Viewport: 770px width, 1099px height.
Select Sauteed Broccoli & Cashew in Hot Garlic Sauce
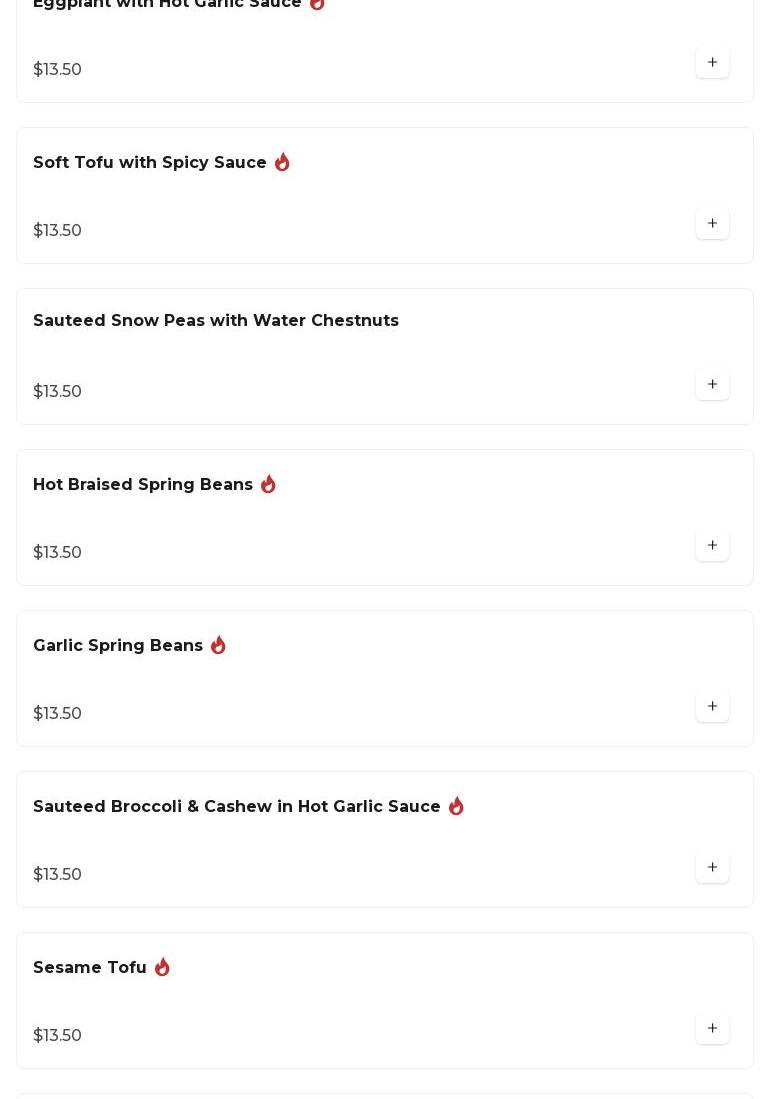point(237,807)
